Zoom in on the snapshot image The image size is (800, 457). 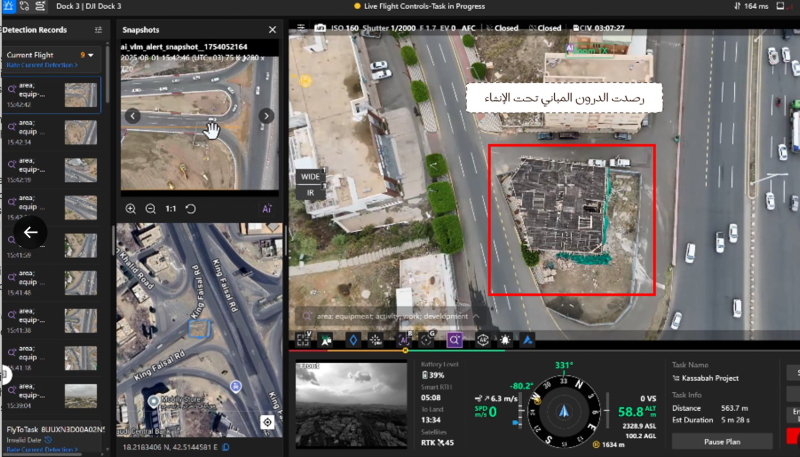[131, 209]
